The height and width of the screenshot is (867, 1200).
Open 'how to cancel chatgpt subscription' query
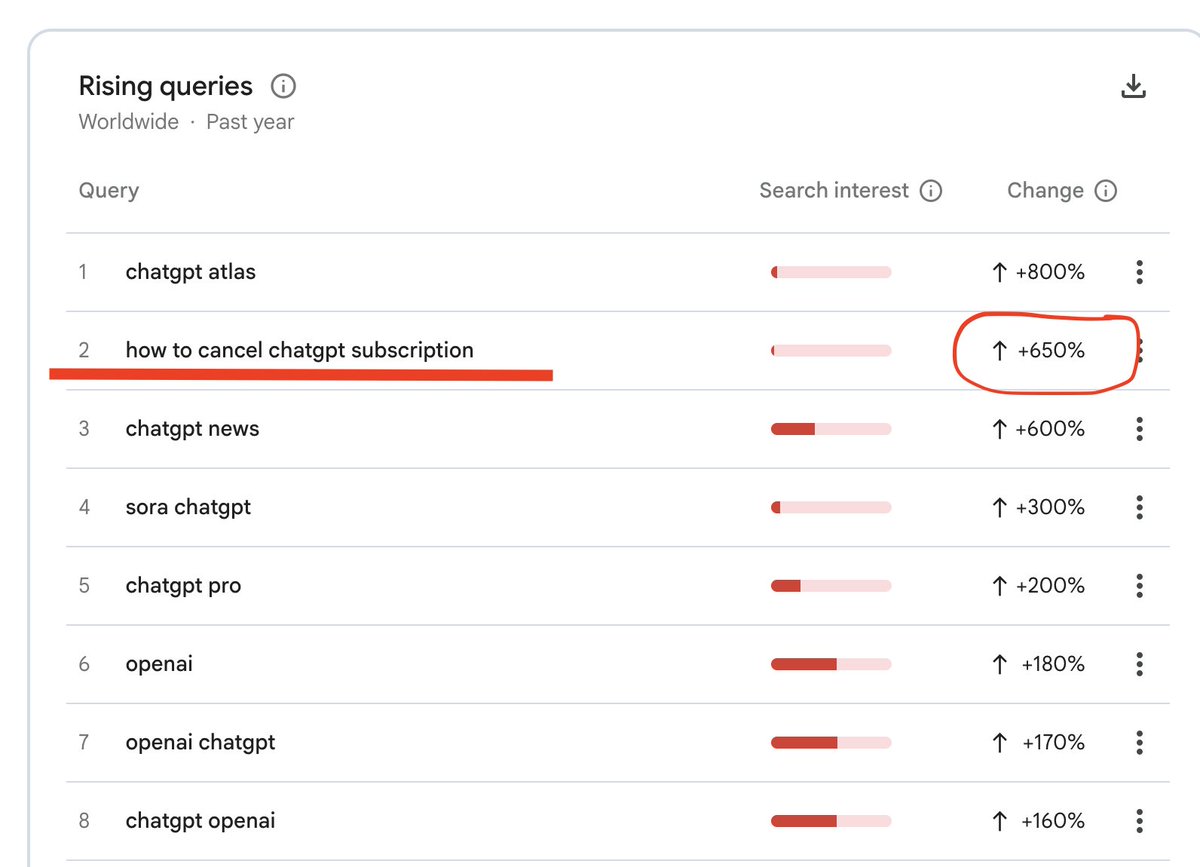299,350
